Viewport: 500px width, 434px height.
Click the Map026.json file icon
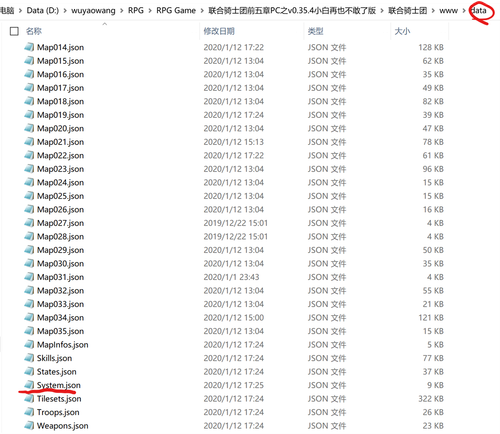tap(29, 209)
